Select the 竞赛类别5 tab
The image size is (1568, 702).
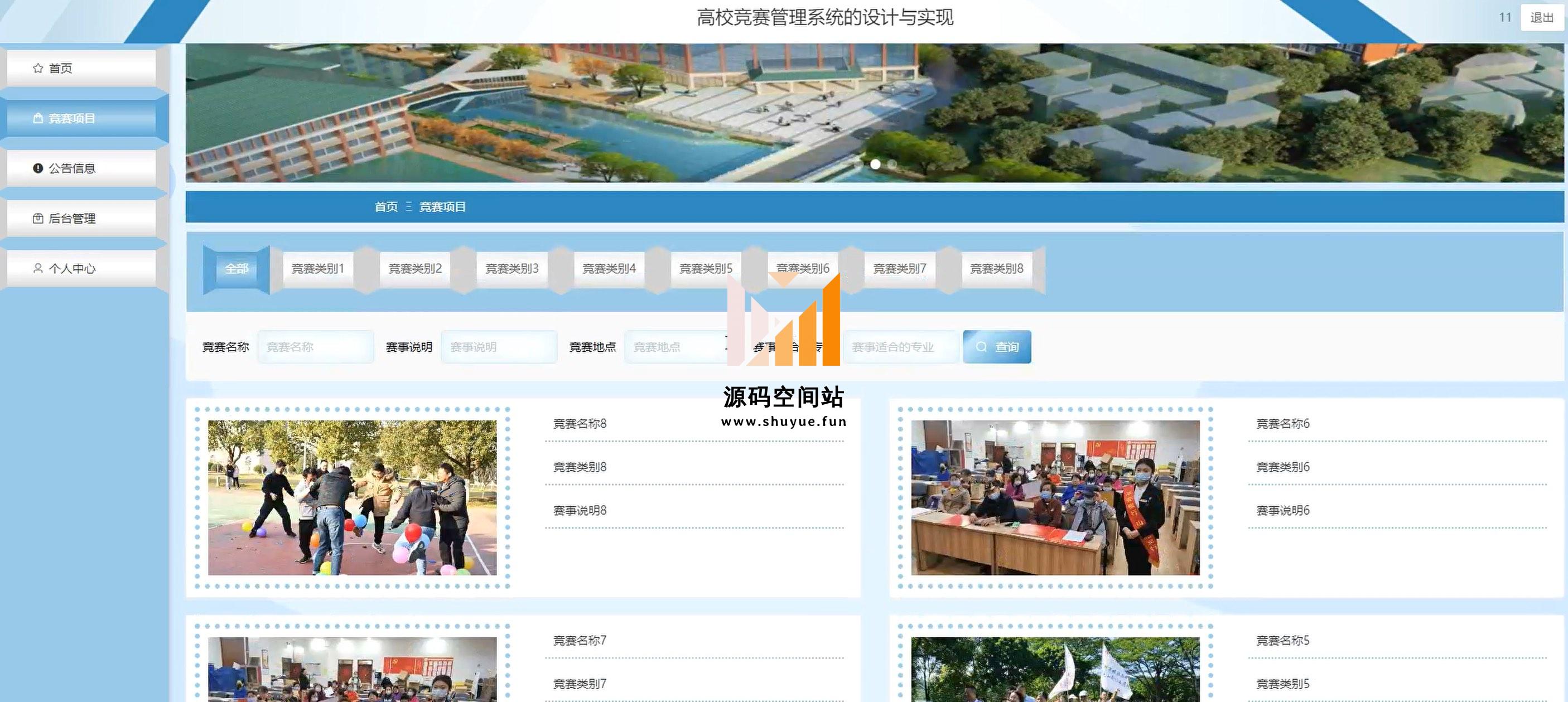click(706, 269)
